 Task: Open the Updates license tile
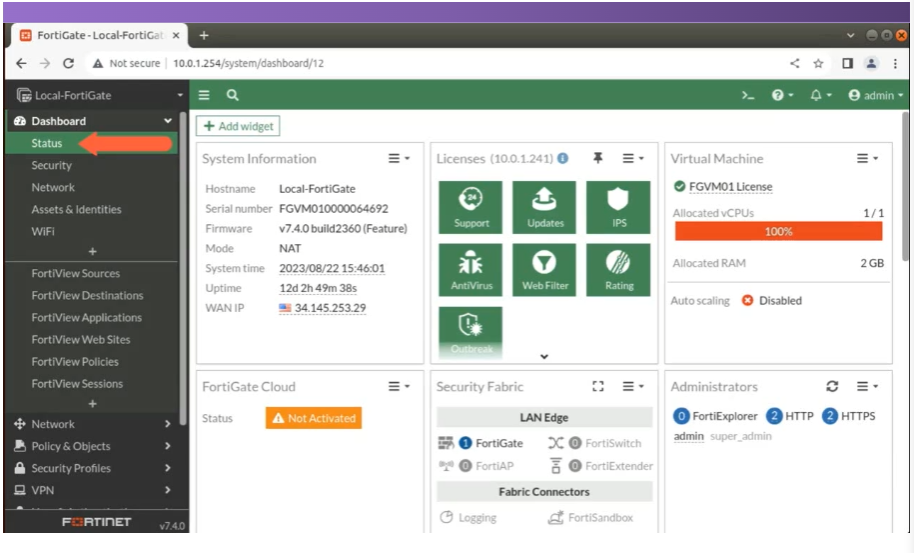544,207
